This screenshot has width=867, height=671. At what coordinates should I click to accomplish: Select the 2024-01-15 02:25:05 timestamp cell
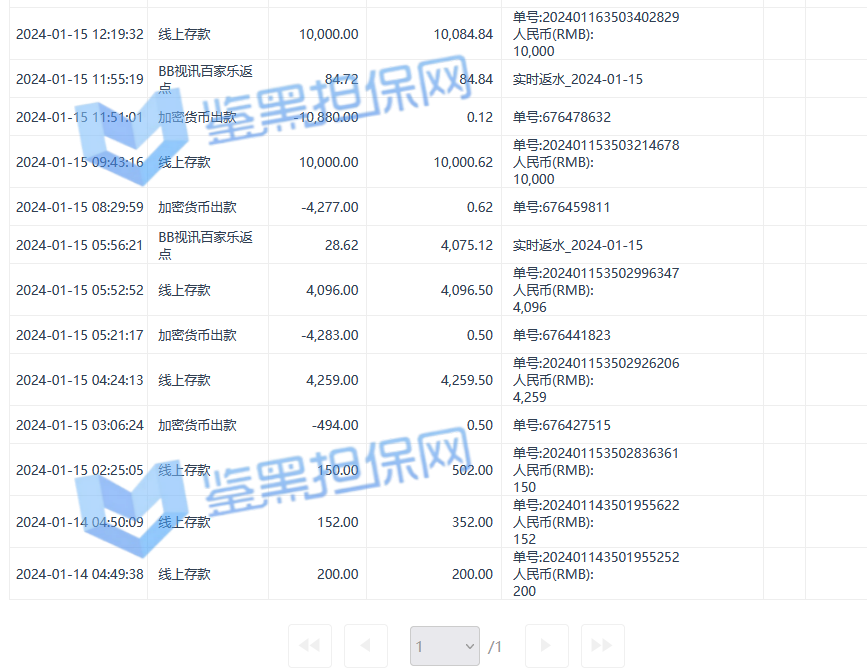pos(80,470)
